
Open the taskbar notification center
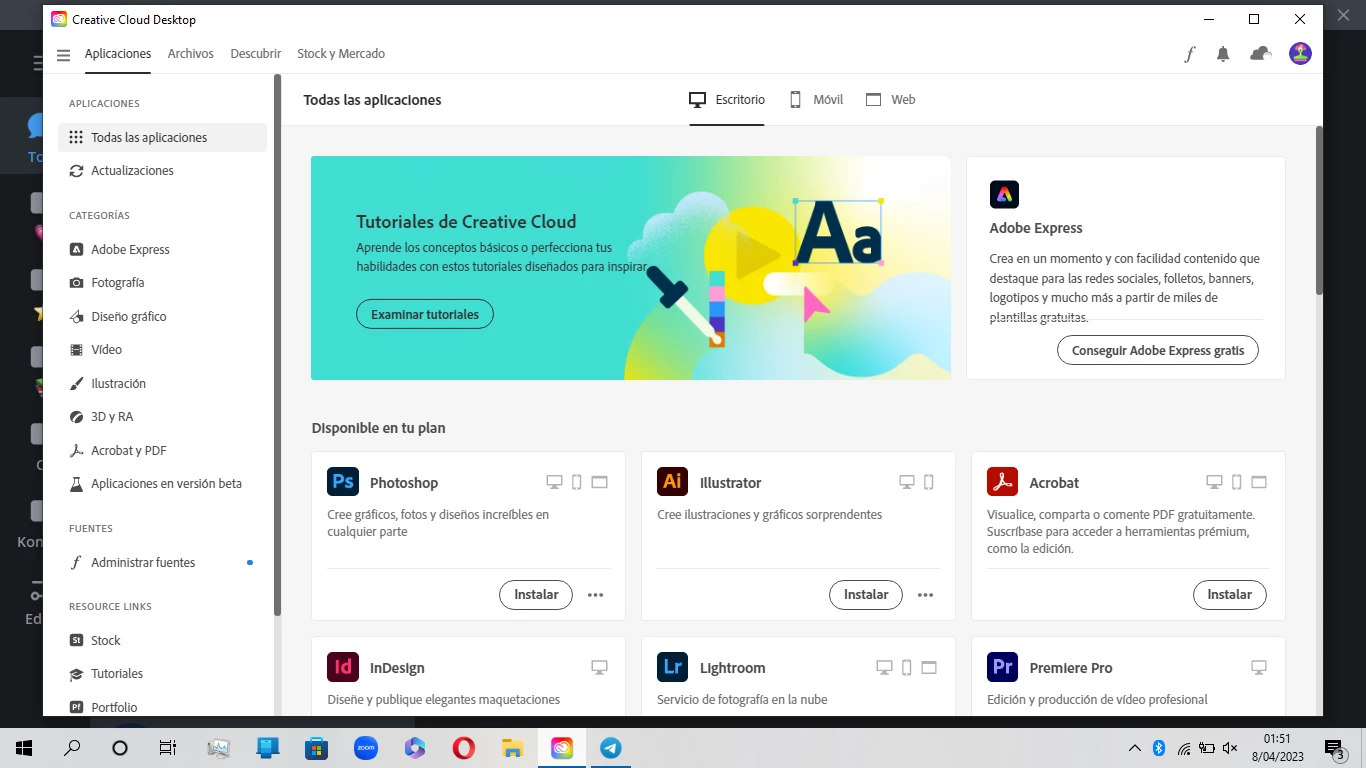click(1335, 748)
